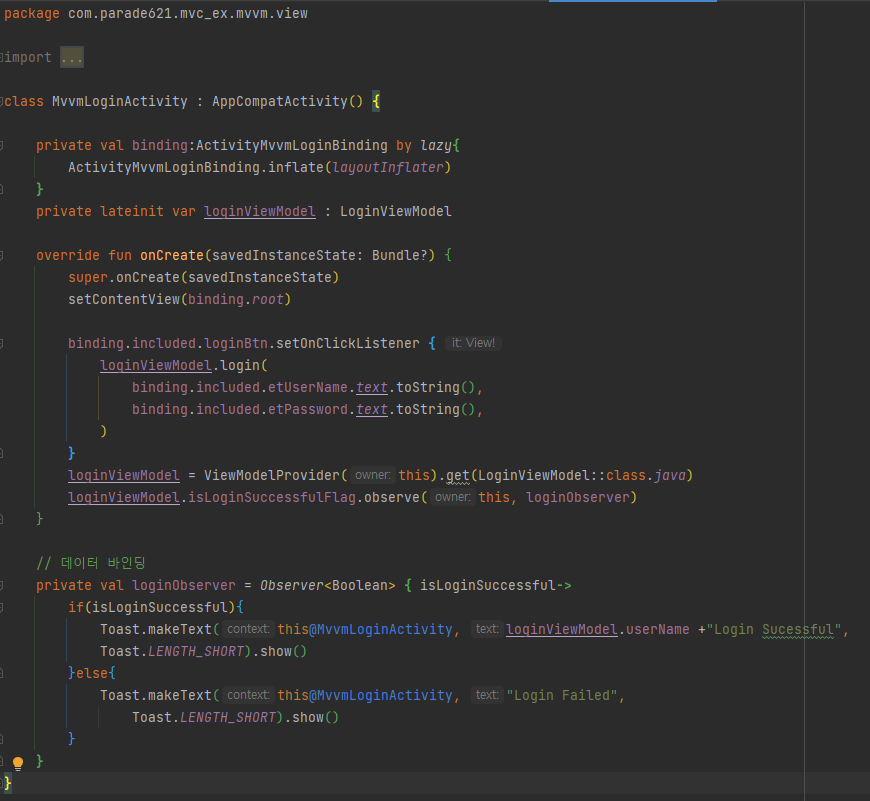
Task: Click setOnClickListener method name
Action: (347, 343)
